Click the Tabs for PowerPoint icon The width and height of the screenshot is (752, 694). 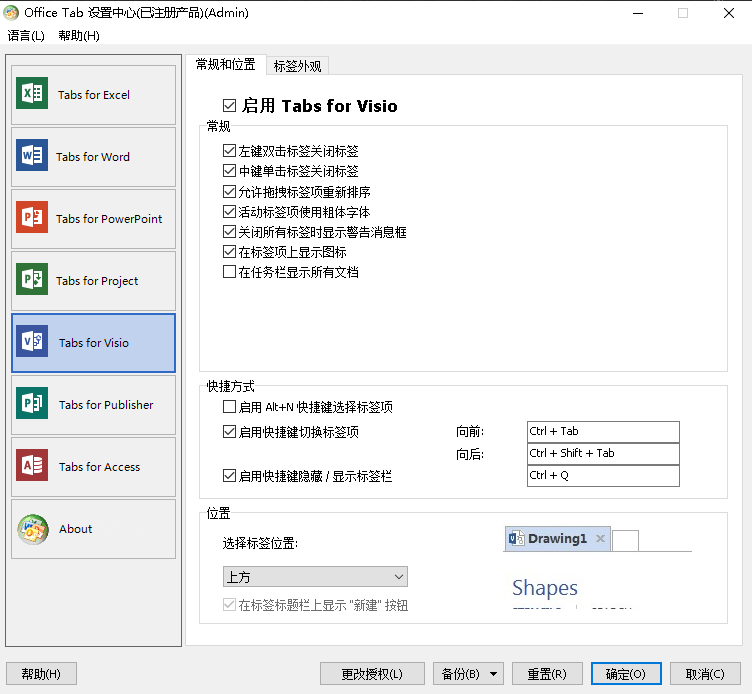click(x=32, y=219)
